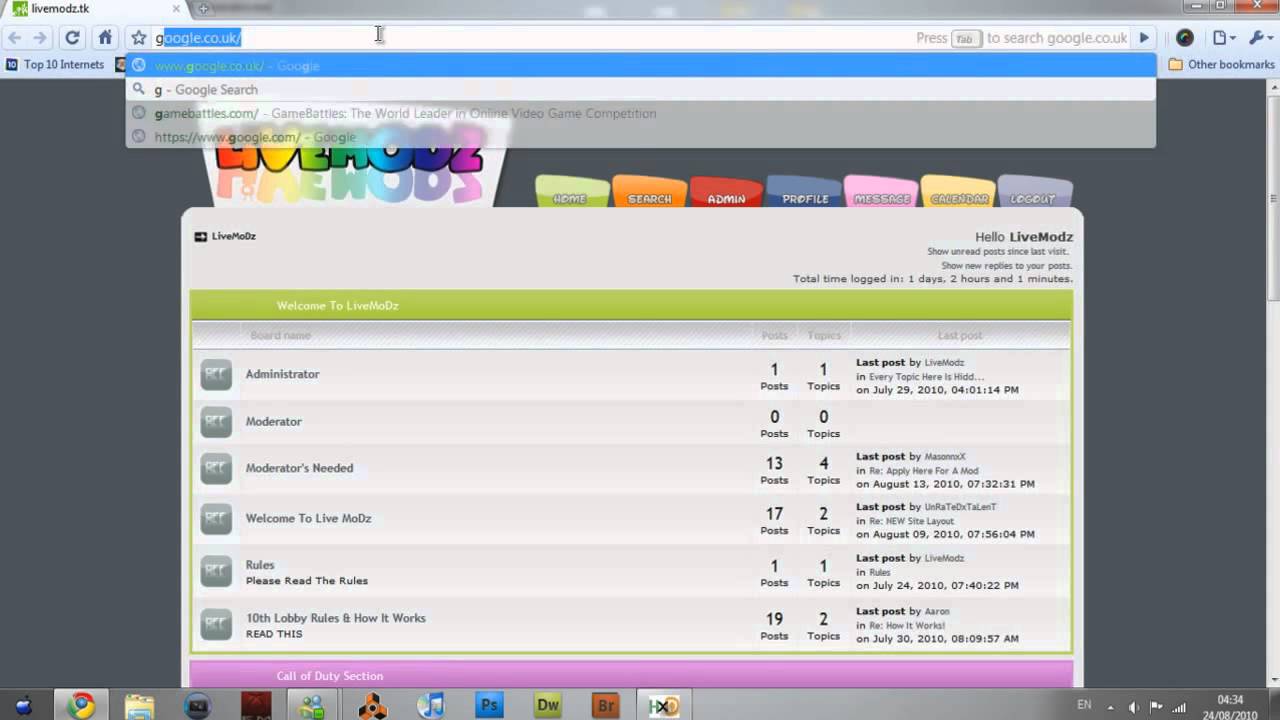
Task: Open the Top 10 Internets bookmark
Action: coord(55,64)
